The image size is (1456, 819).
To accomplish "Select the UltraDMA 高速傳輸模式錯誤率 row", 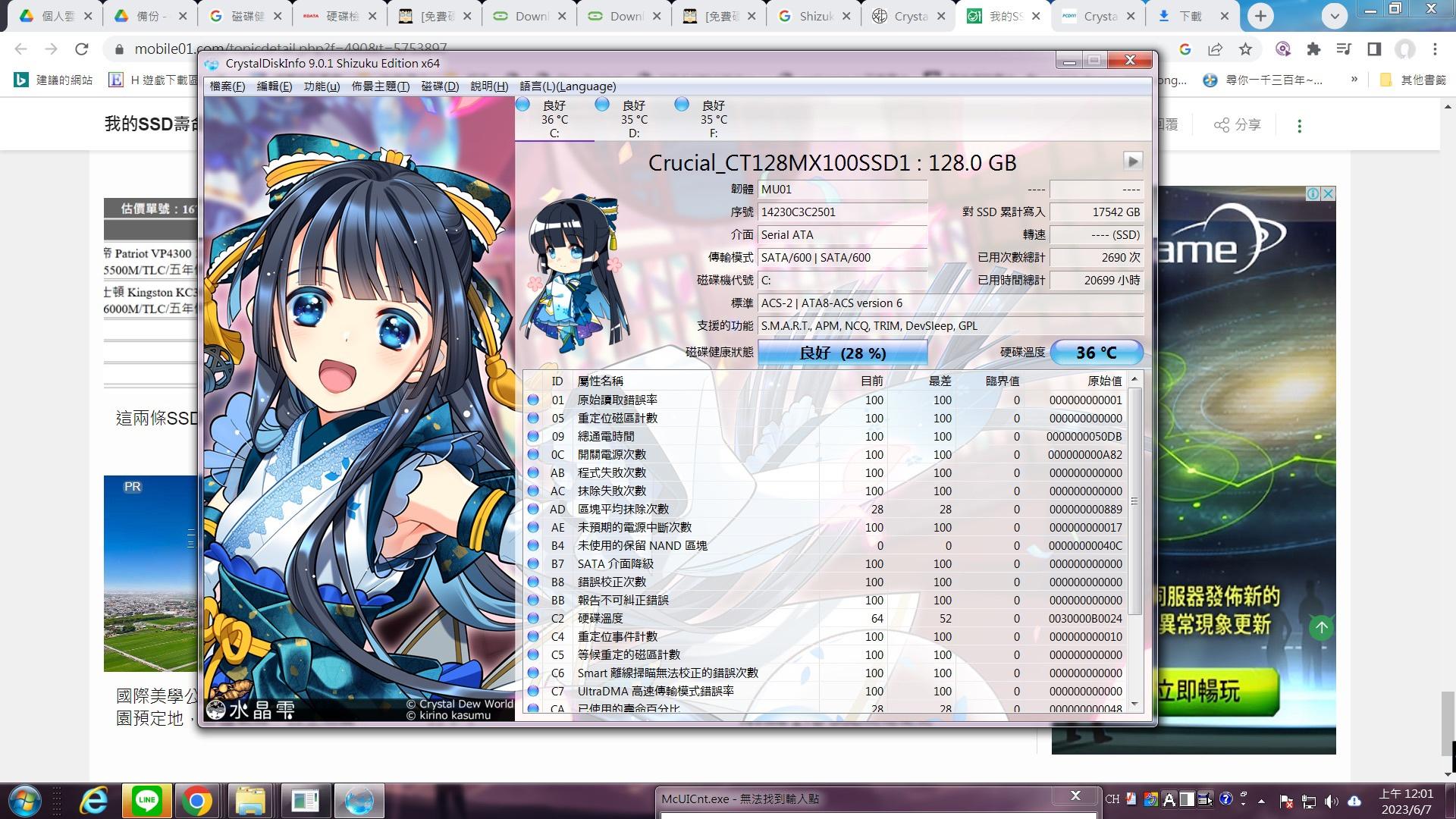I will click(825, 691).
